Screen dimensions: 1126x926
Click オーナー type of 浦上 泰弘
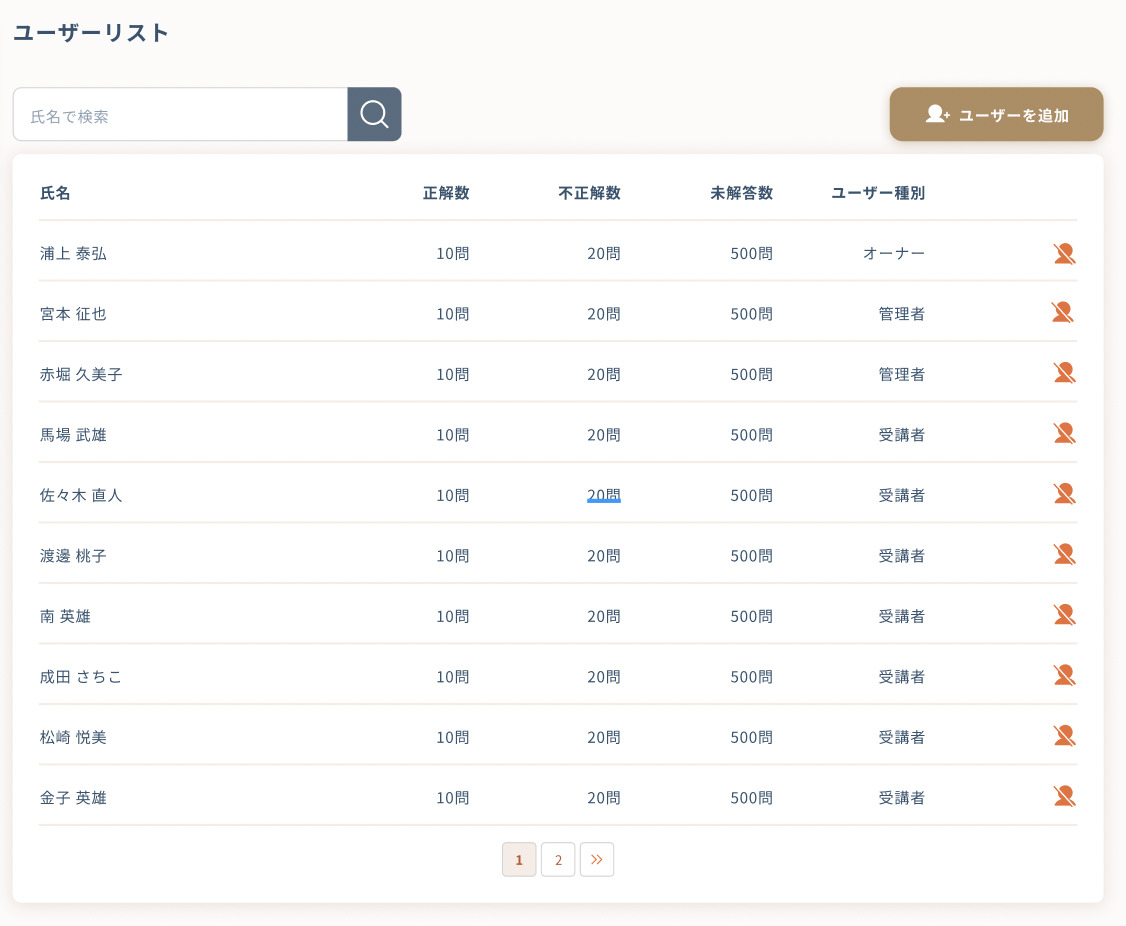click(x=894, y=254)
